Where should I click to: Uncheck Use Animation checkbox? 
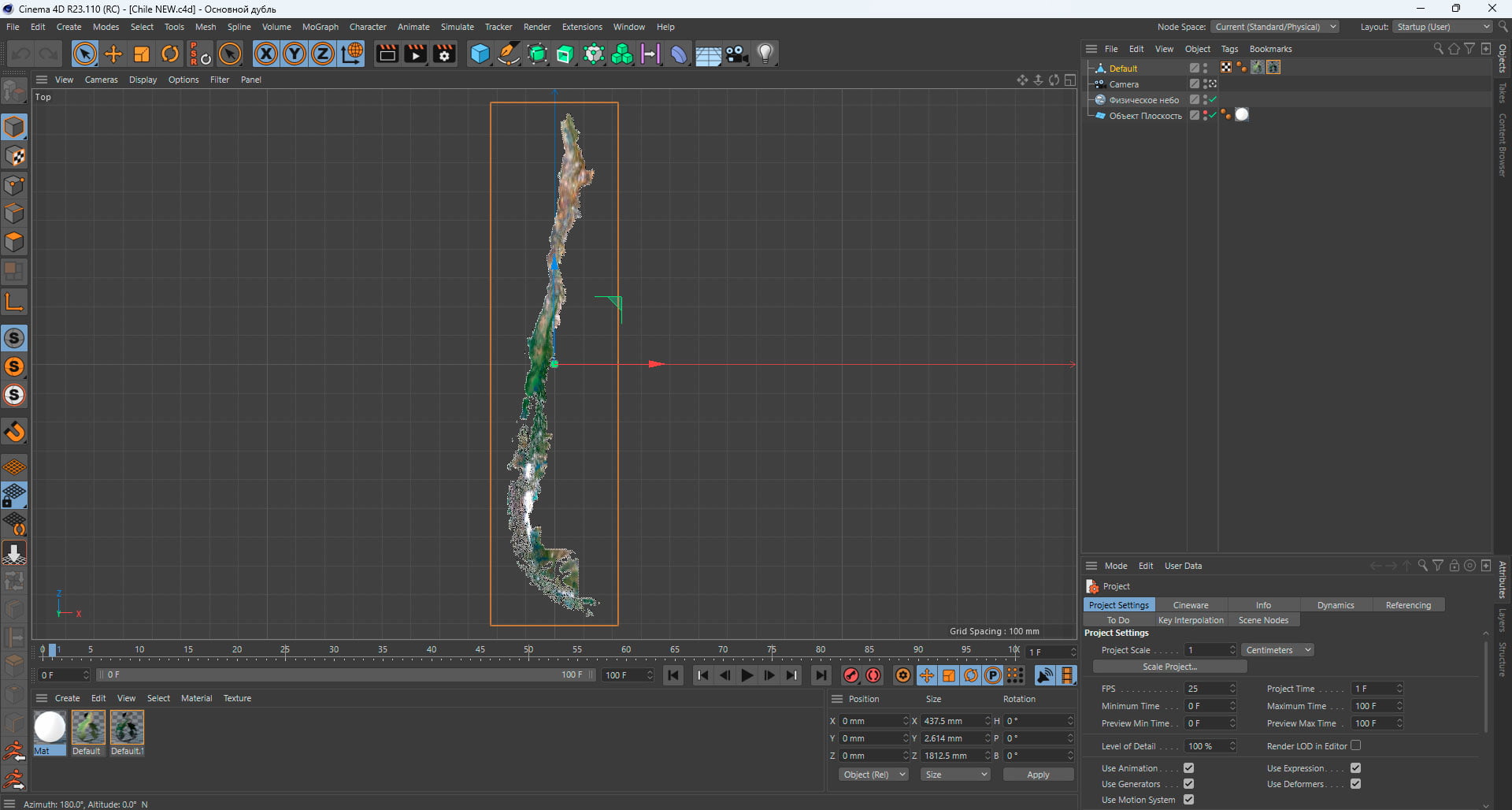click(1188, 768)
